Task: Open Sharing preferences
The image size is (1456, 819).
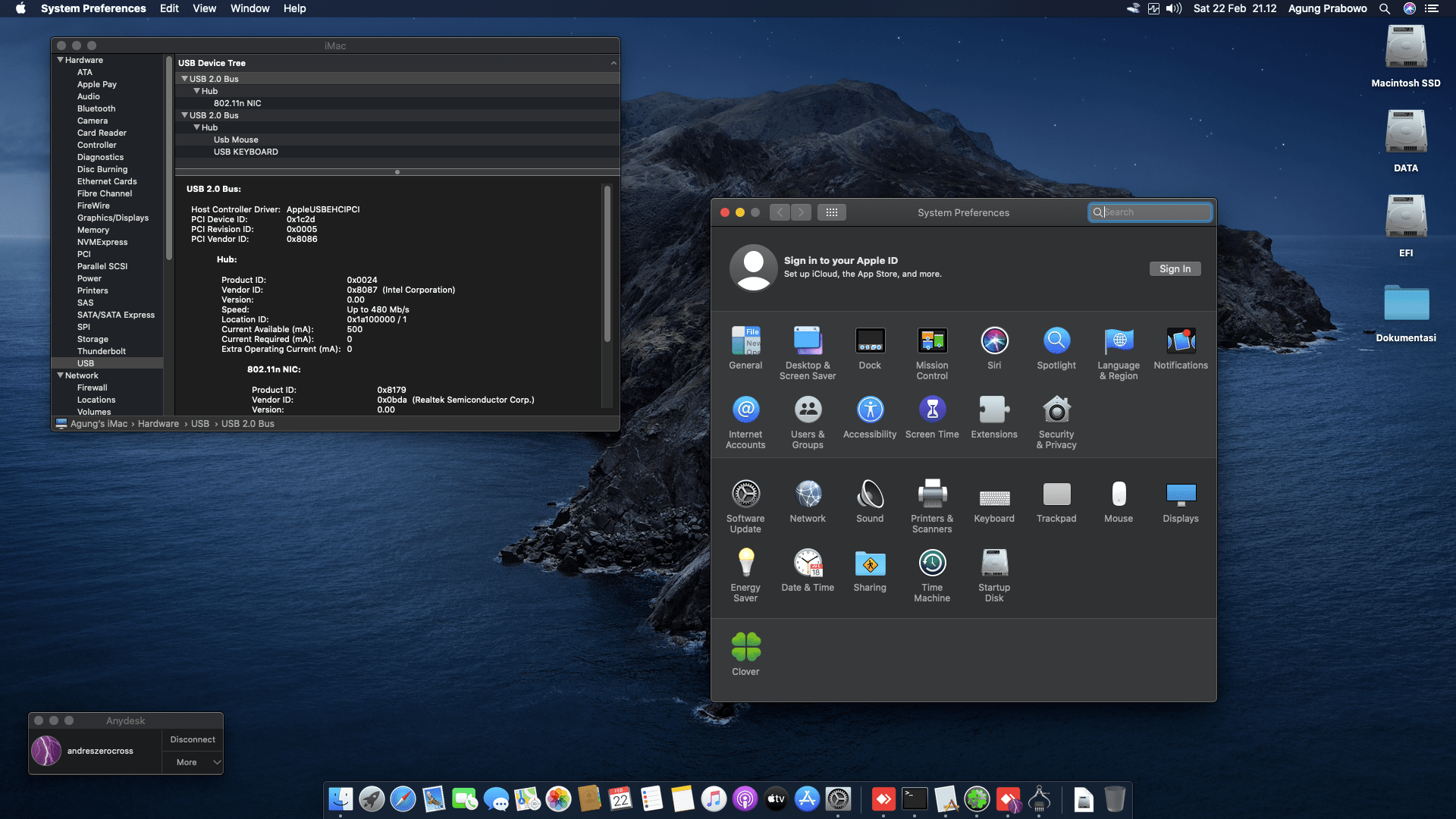Action: pos(870,570)
